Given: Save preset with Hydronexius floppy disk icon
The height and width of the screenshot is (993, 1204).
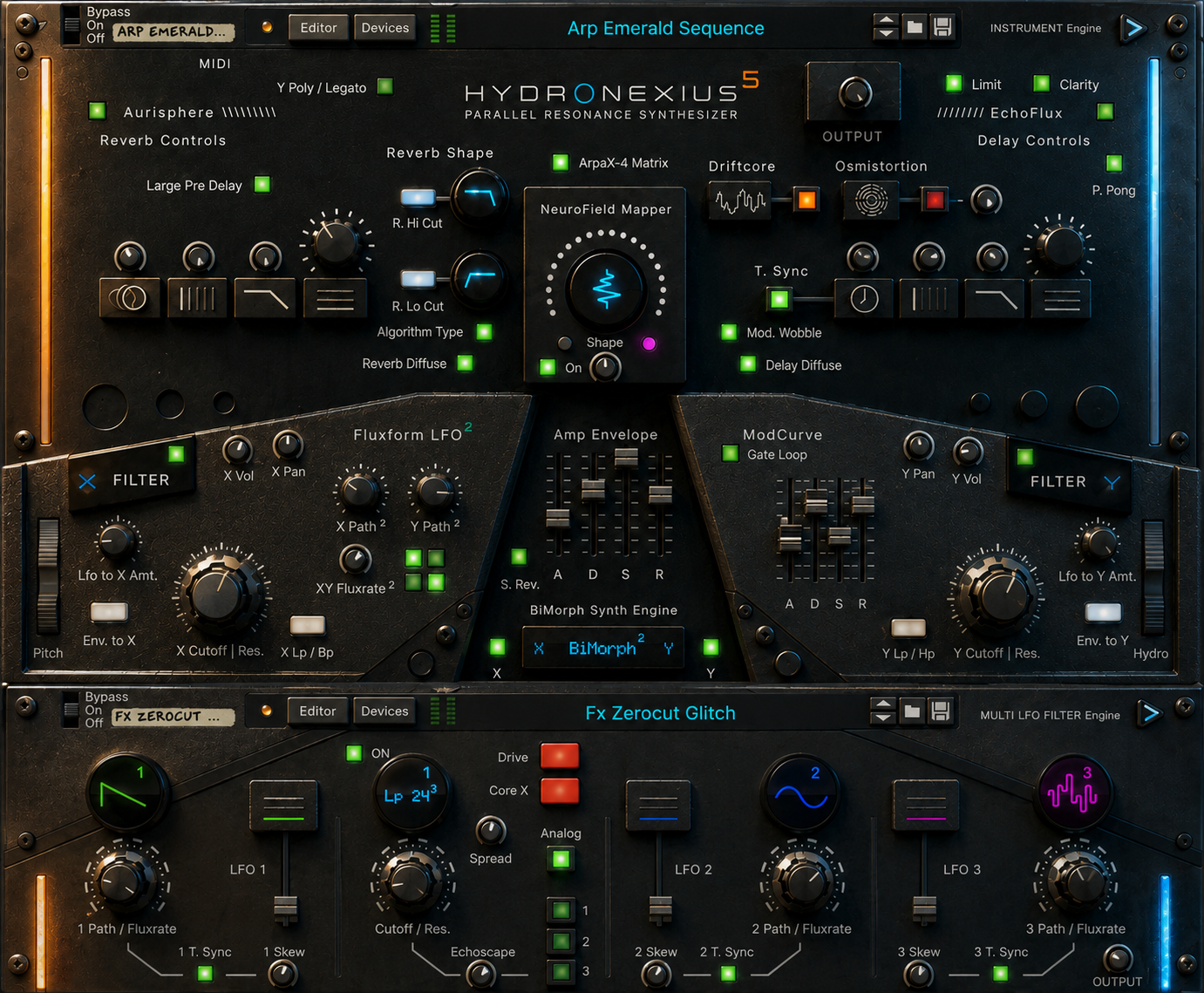Looking at the screenshot, I should click(x=942, y=27).
